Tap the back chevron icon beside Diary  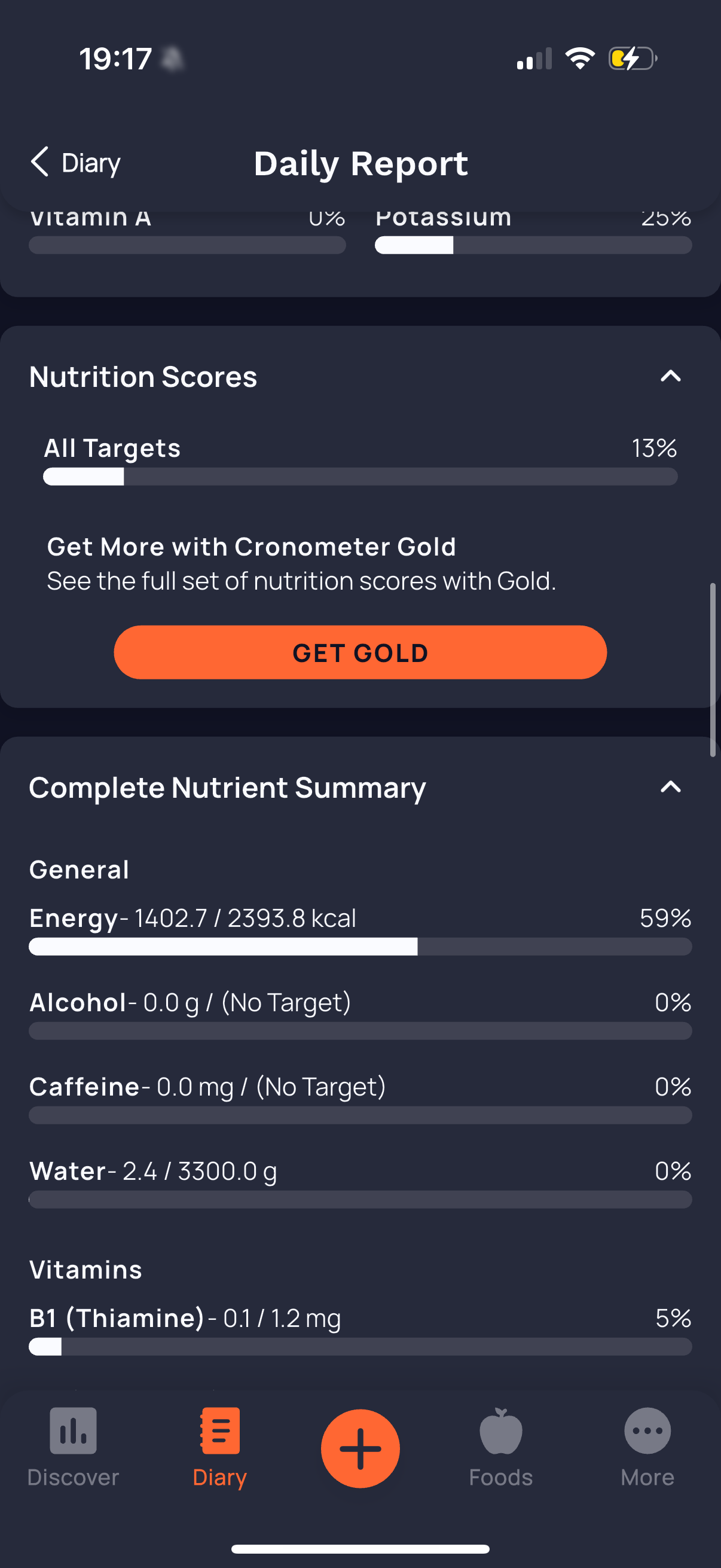coord(39,162)
